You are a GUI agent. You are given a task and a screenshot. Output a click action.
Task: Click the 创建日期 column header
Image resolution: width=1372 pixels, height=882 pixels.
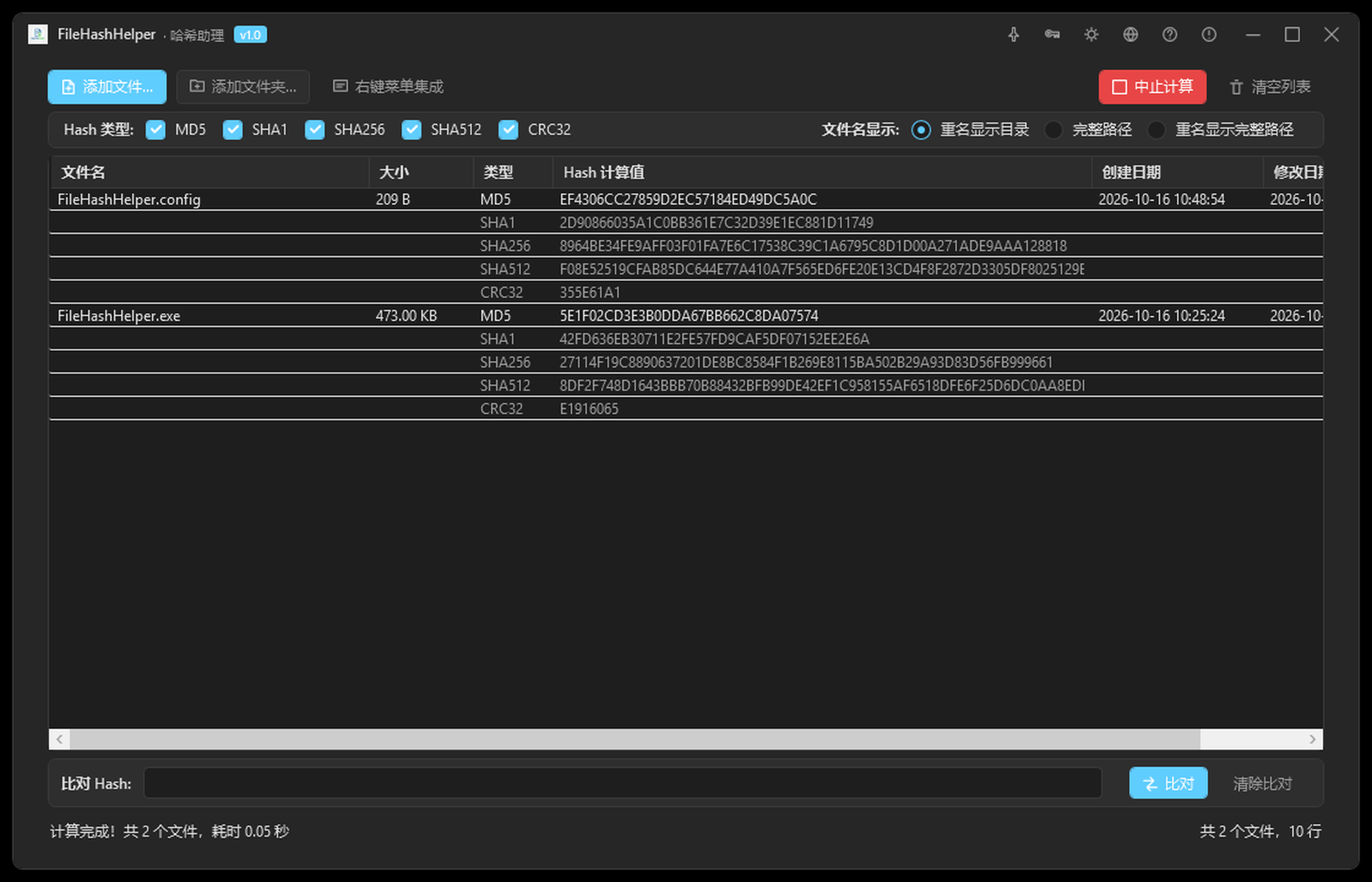pyautogui.click(x=1178, y=172)
